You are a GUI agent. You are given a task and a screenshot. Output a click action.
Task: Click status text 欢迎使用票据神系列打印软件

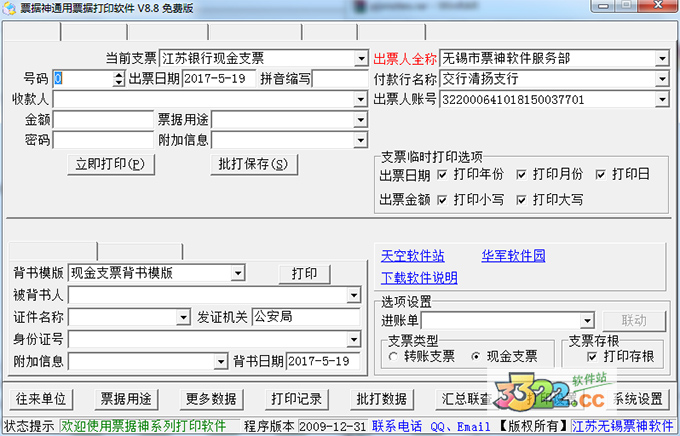pyautogui.click(x=143, y=426)
